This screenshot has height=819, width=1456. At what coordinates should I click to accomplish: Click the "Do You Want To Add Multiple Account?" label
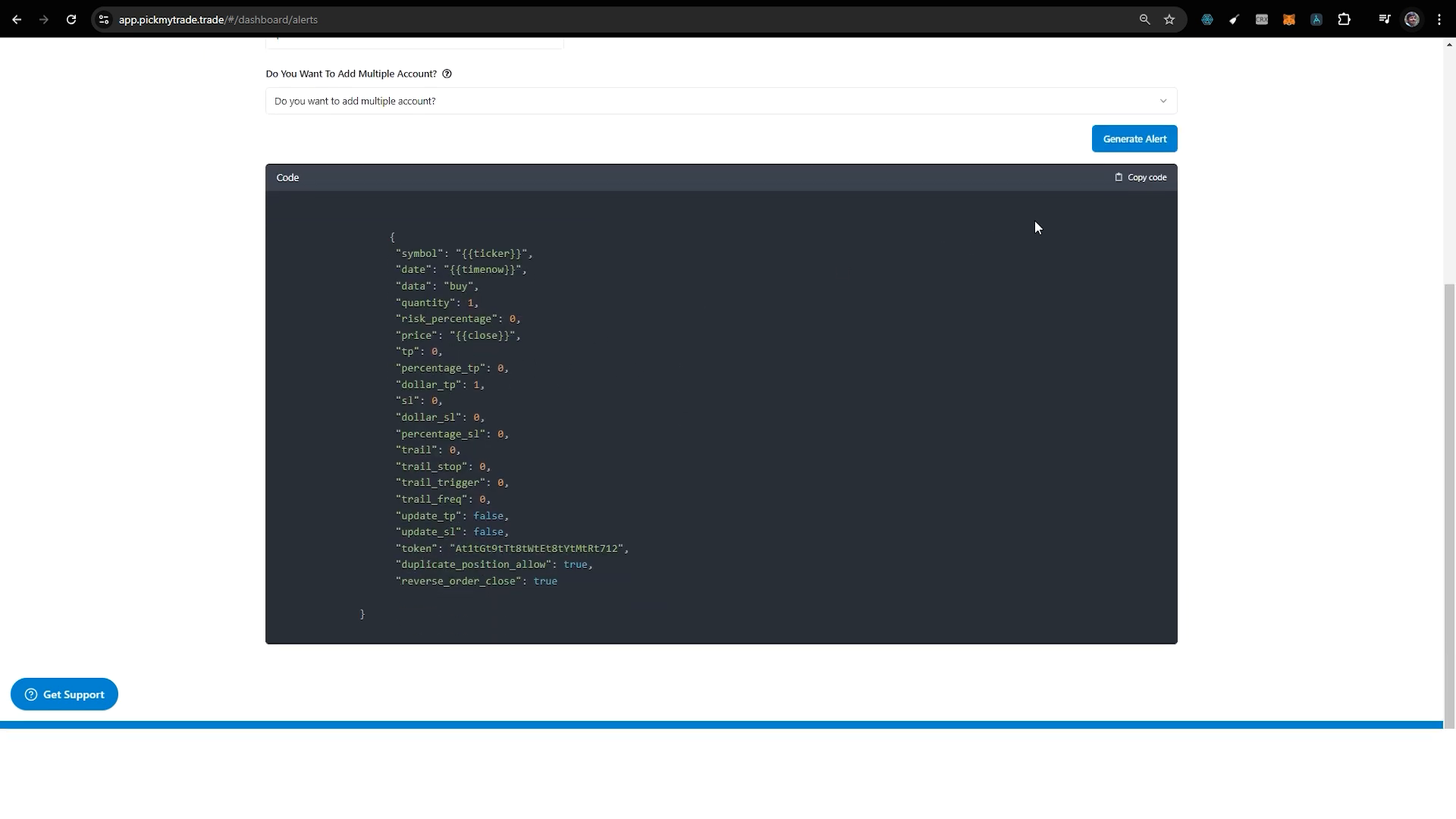point(351,74)
